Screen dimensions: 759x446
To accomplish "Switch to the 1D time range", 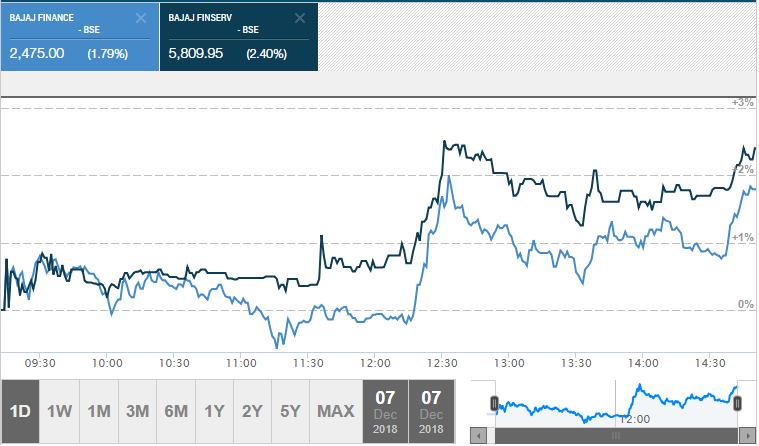I will [x=20, y=412].
